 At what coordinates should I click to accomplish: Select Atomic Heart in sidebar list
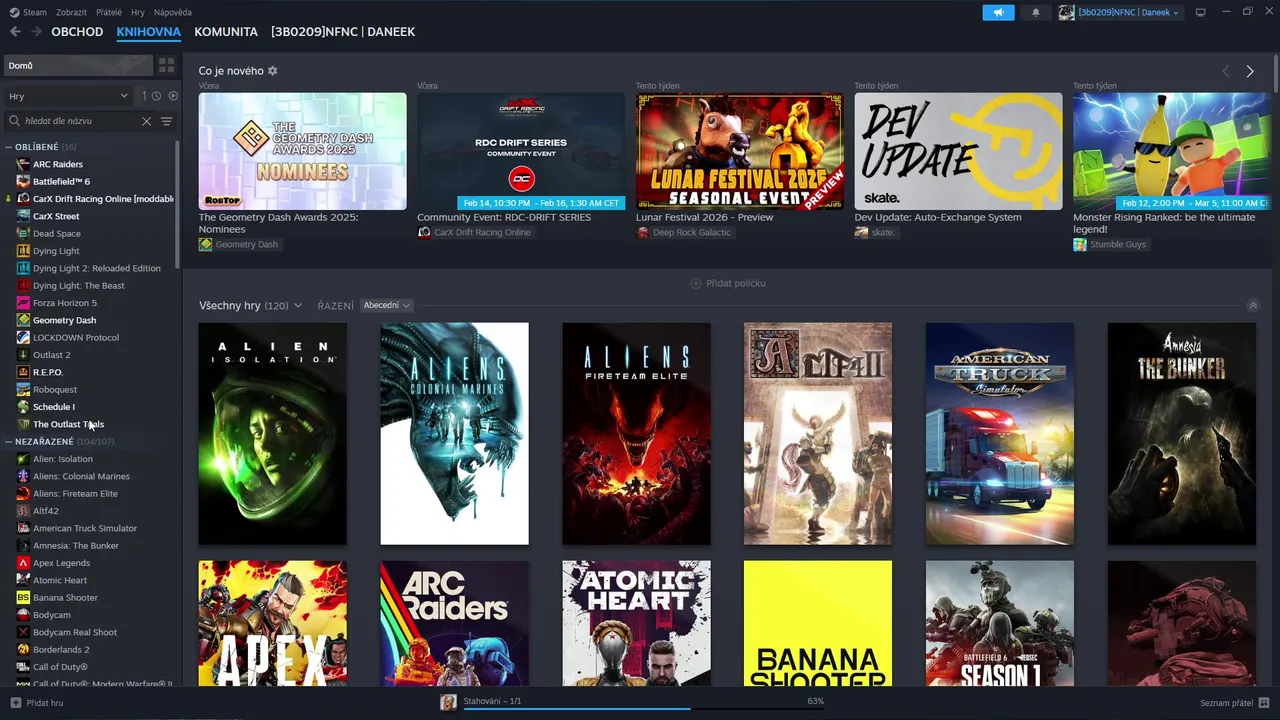[x=60, y=580]
